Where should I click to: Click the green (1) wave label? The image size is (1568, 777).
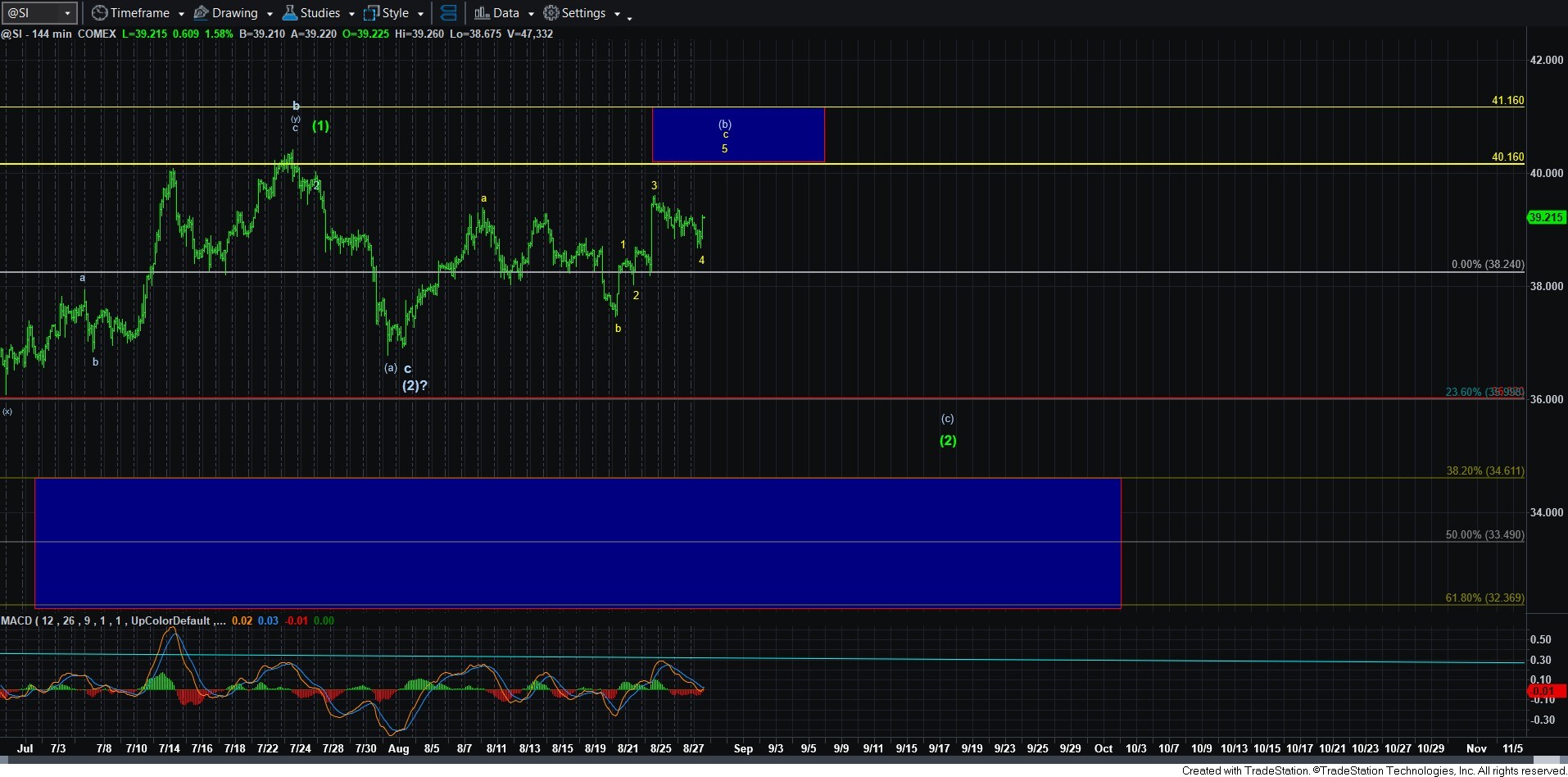(x=320, y=125)
